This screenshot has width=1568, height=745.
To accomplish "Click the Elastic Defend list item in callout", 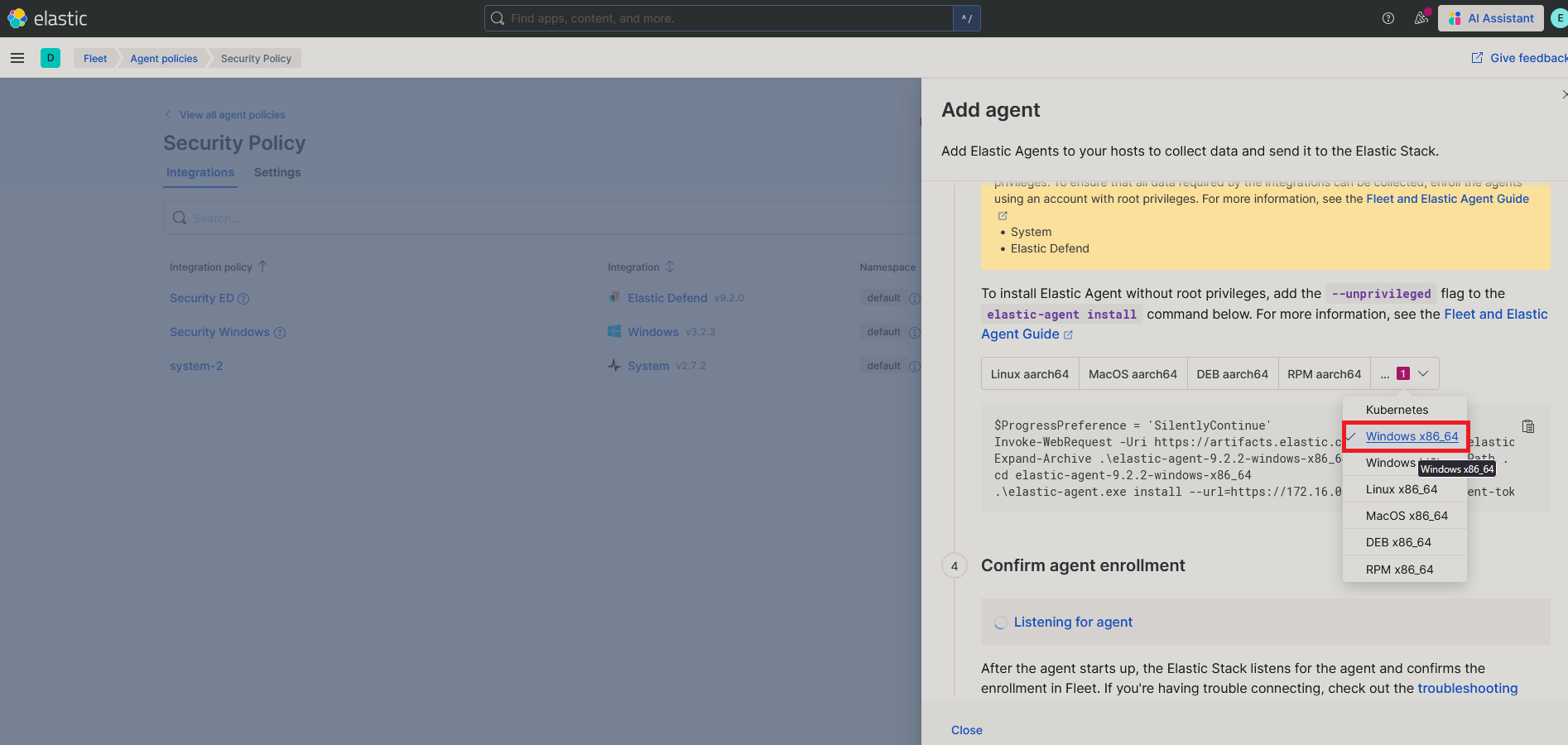I will click(1050, 248).
